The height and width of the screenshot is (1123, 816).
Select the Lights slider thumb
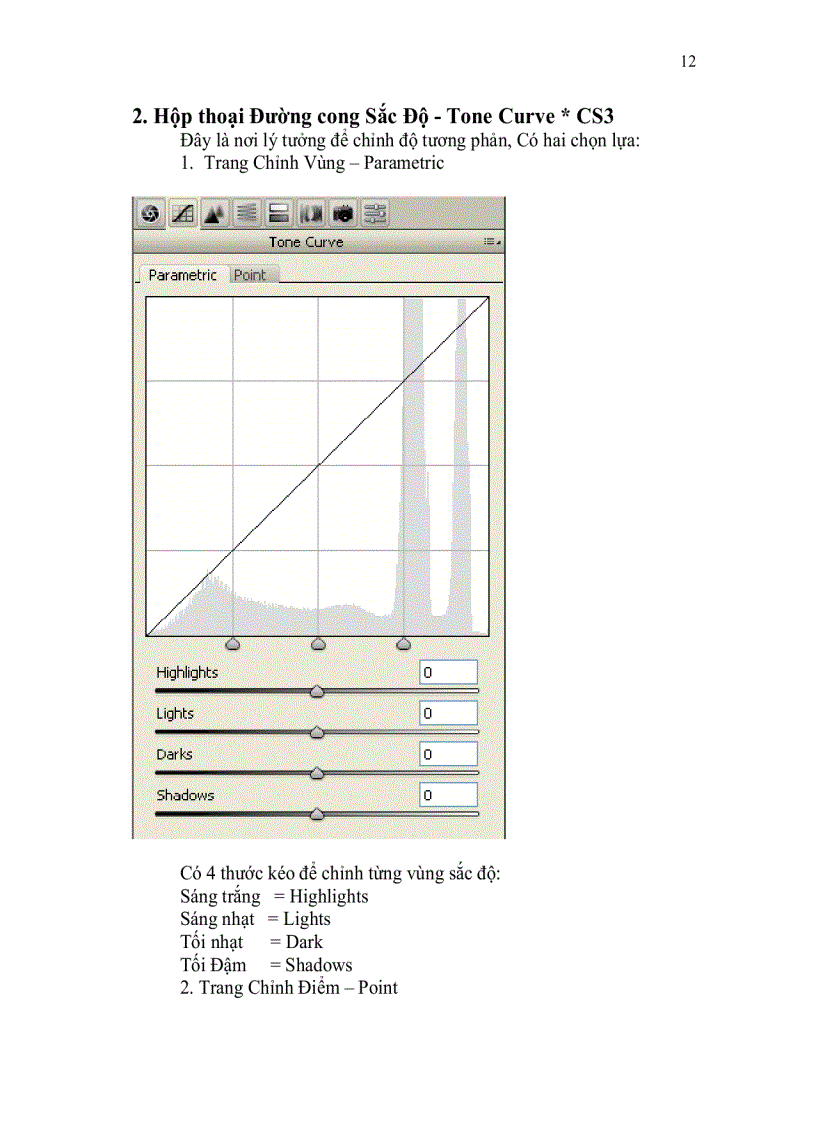317,731
